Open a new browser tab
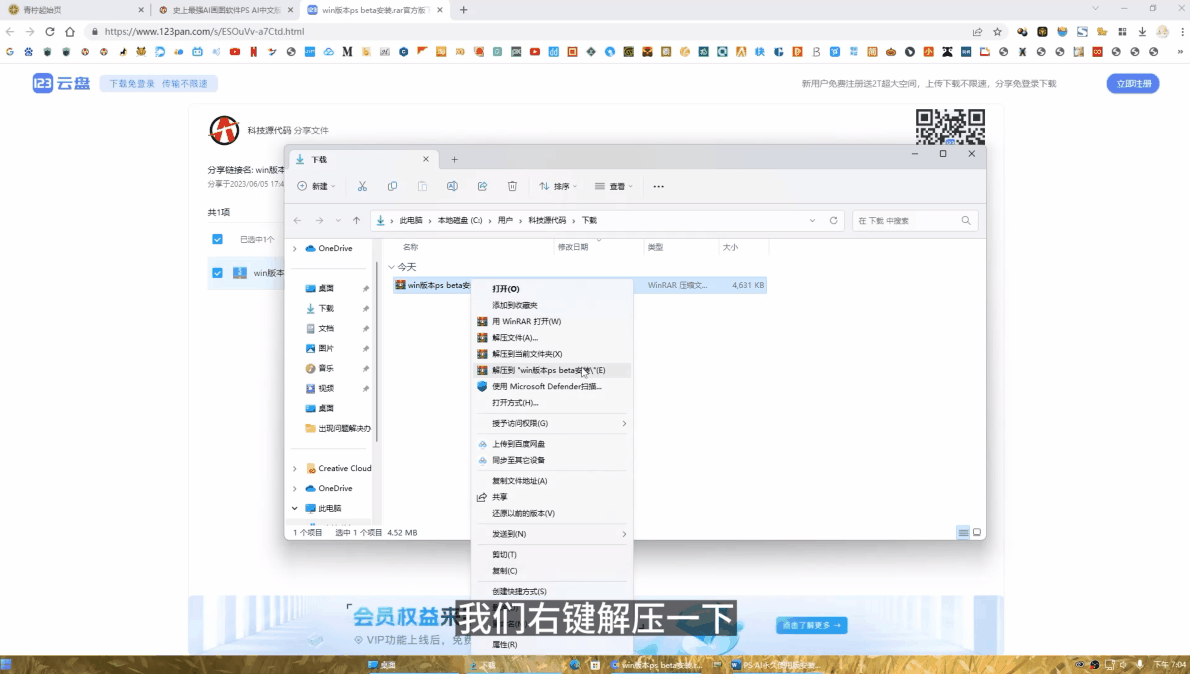The height and width of the screenshot is (674, 1190). click(x=464, y=10)
